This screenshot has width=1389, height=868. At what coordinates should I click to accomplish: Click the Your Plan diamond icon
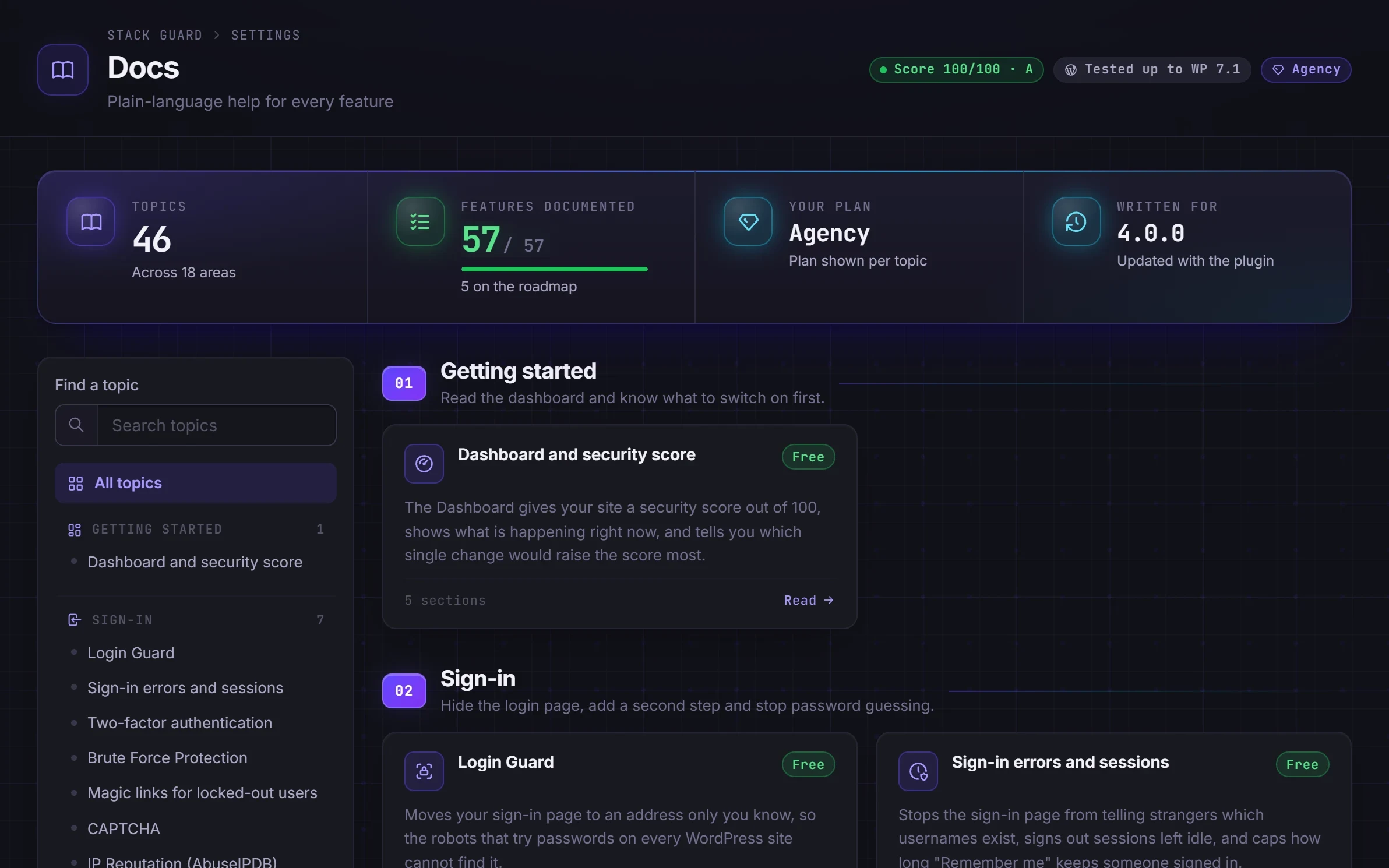(748, 221)
